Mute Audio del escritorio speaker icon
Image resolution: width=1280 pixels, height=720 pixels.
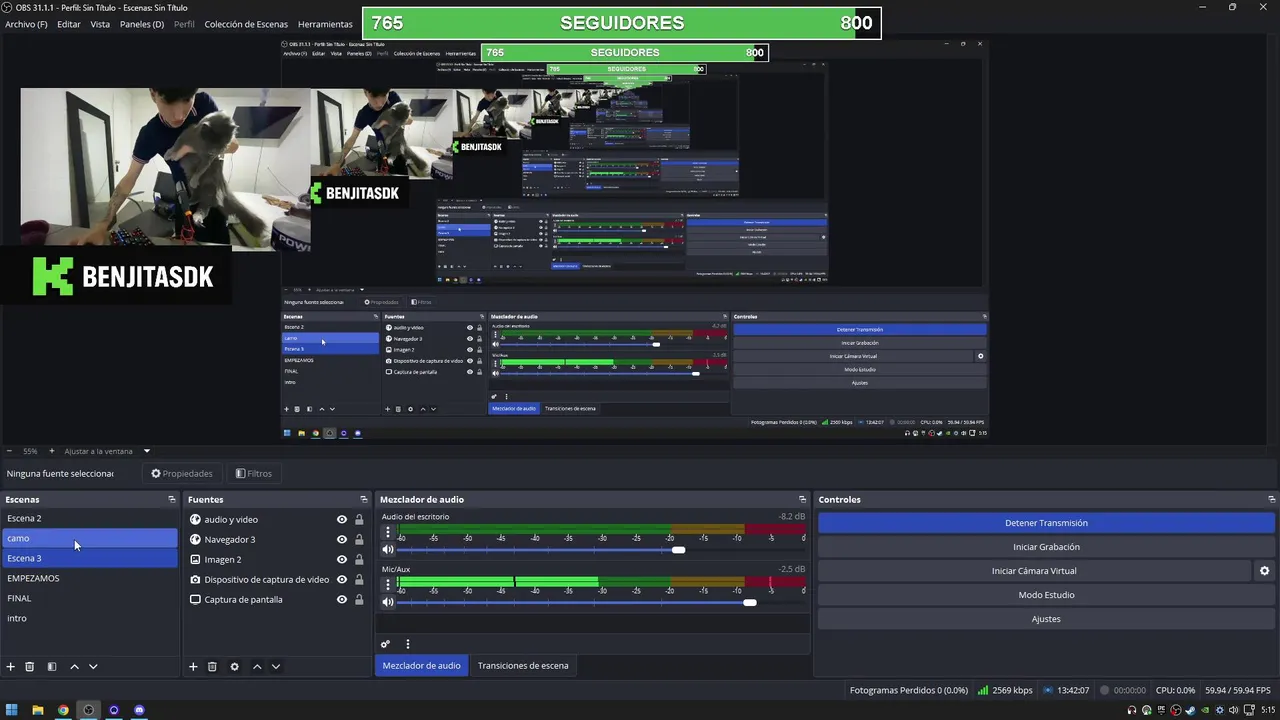(x=388, y=550)
